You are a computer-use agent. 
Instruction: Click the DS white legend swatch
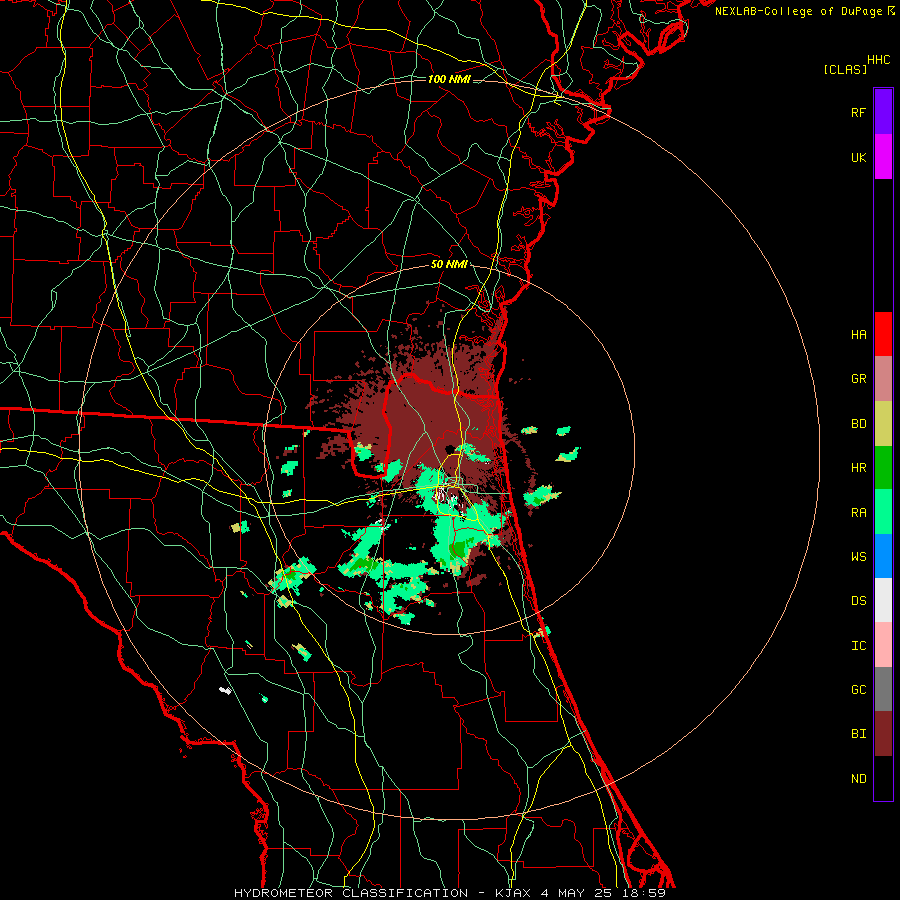[x=883, y=600]
